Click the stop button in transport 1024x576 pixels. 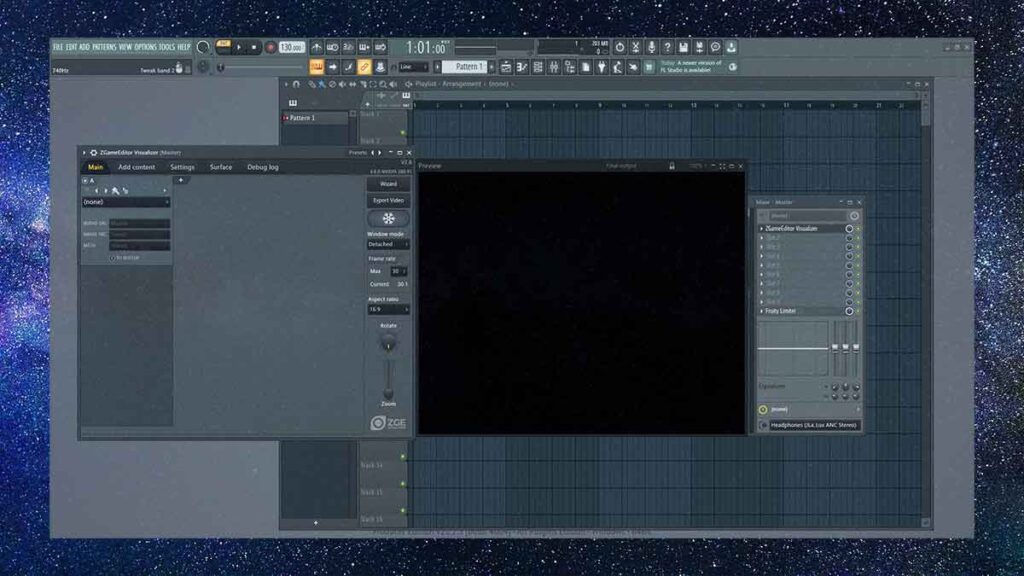254,47
